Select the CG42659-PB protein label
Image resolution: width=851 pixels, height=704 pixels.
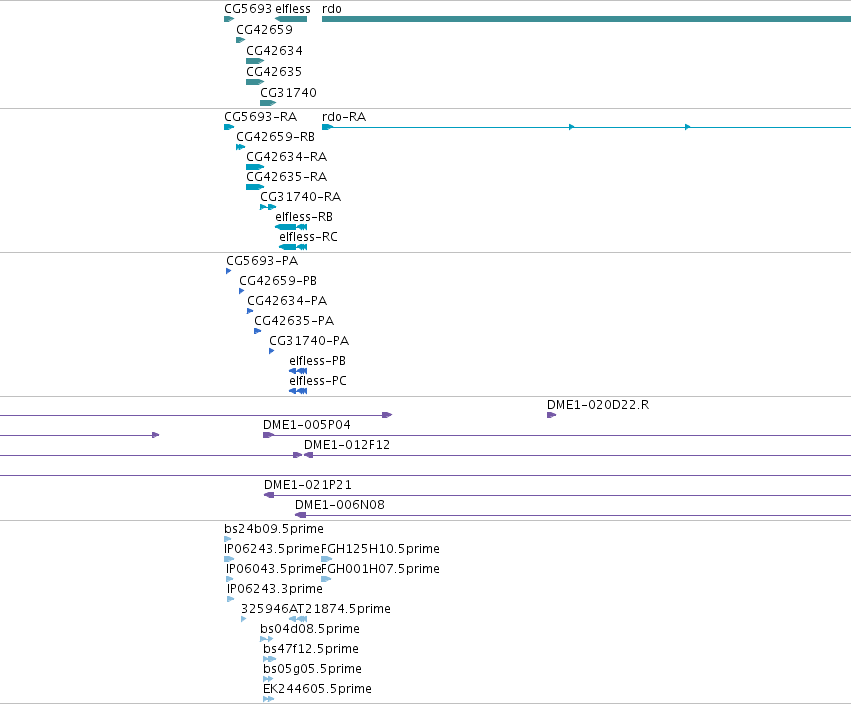click(x=278, y=281)
